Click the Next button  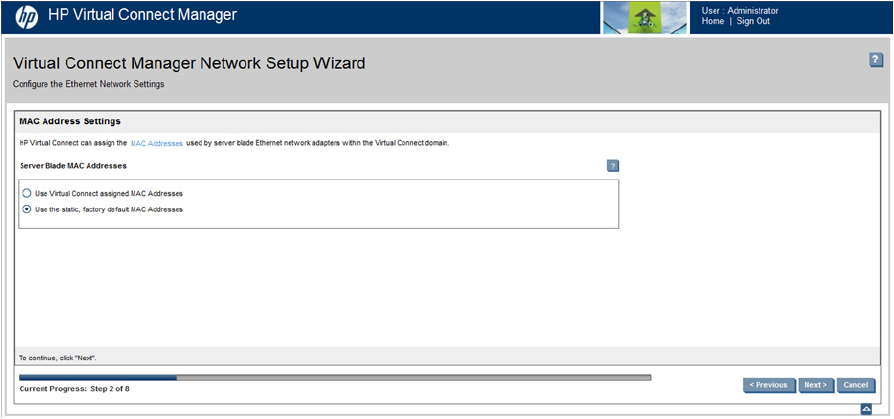[815, 385]
